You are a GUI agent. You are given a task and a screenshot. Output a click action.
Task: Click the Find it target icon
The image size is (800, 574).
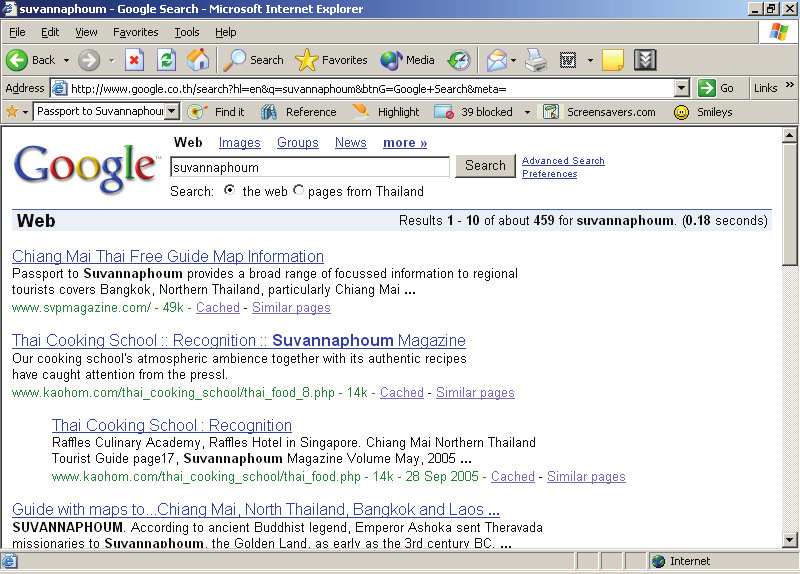(196, 112)
